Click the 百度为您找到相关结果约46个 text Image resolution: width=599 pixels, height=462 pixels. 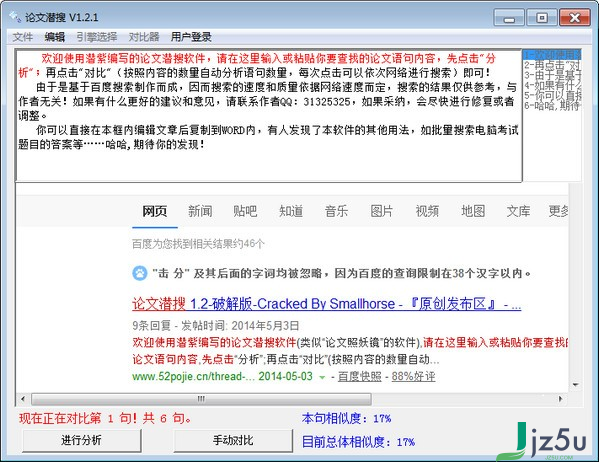point(198,244)
